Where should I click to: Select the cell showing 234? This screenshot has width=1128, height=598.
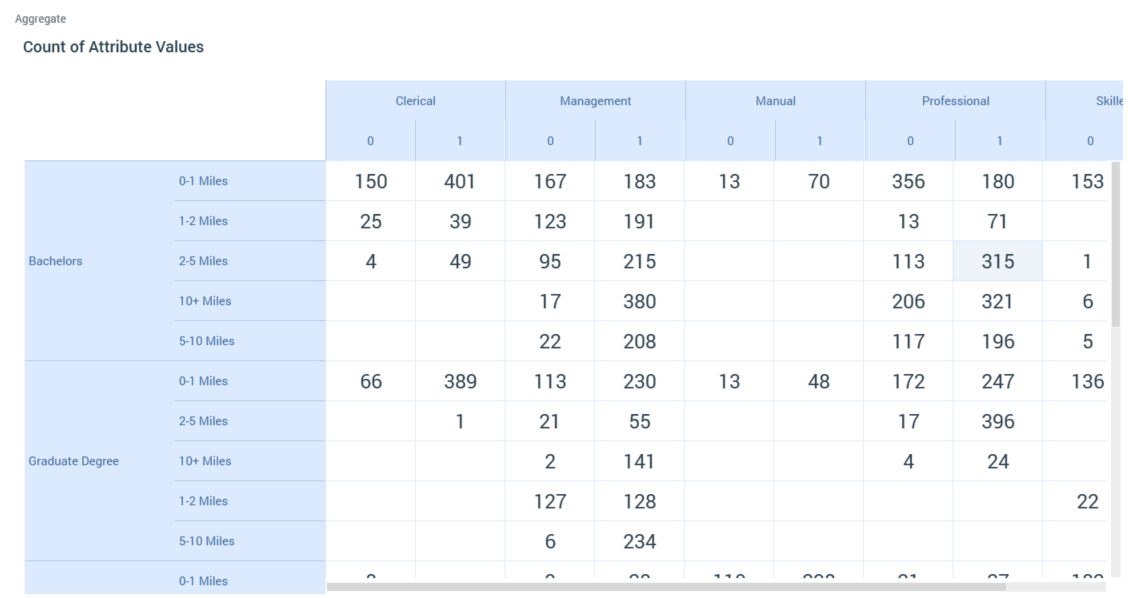point(639,541)
